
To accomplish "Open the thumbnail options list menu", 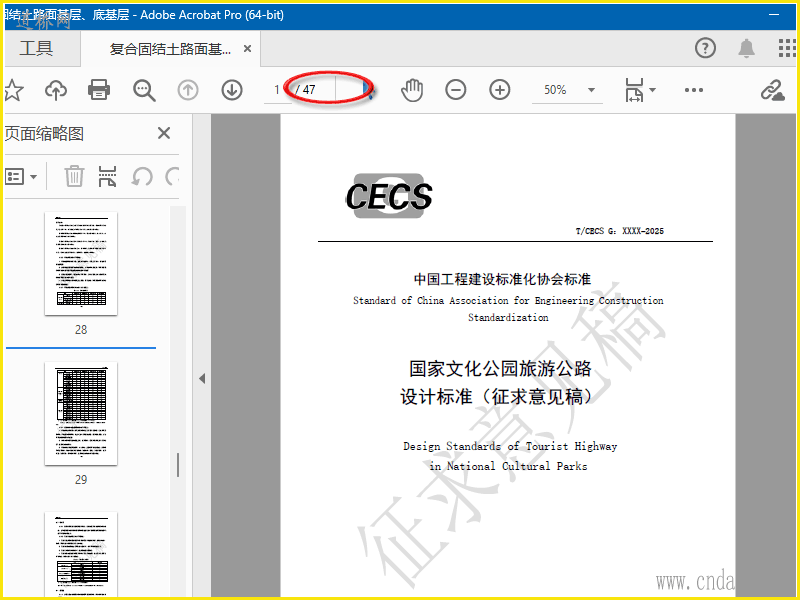I will point(20,177).
